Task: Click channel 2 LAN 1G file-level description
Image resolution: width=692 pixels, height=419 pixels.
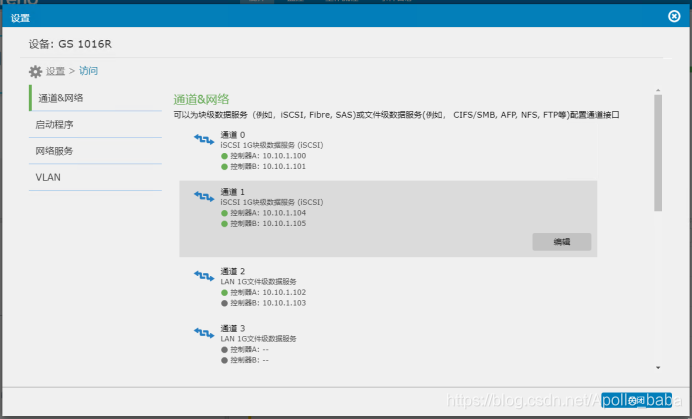Action: pos(259,282)
